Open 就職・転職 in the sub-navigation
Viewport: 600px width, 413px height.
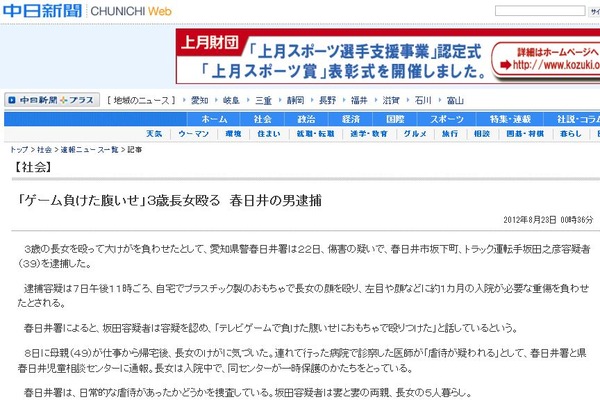click(x=316, y=134)
